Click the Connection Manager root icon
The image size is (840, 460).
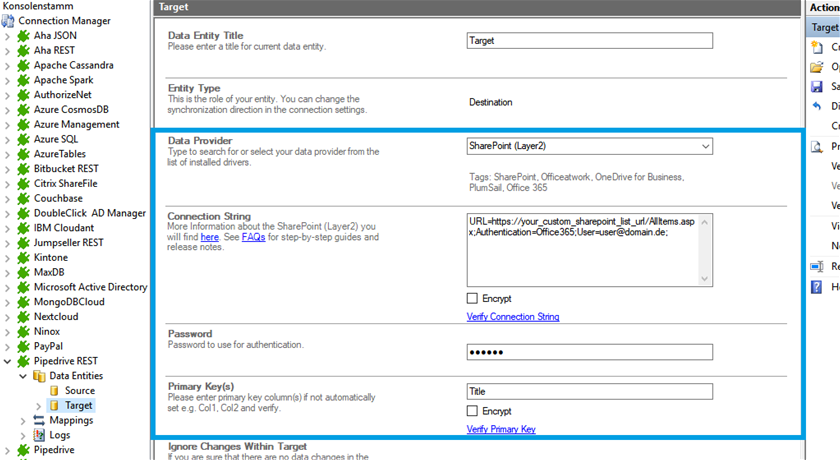point(9,21)
